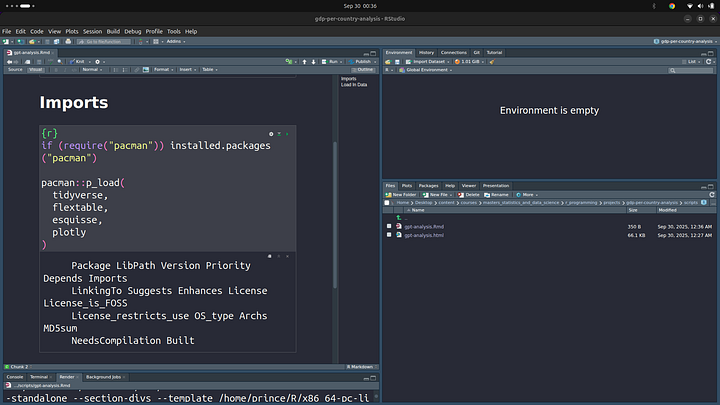720x405 pixels.
Task: Click the Environment search field
Action: [x=691, y=70]
